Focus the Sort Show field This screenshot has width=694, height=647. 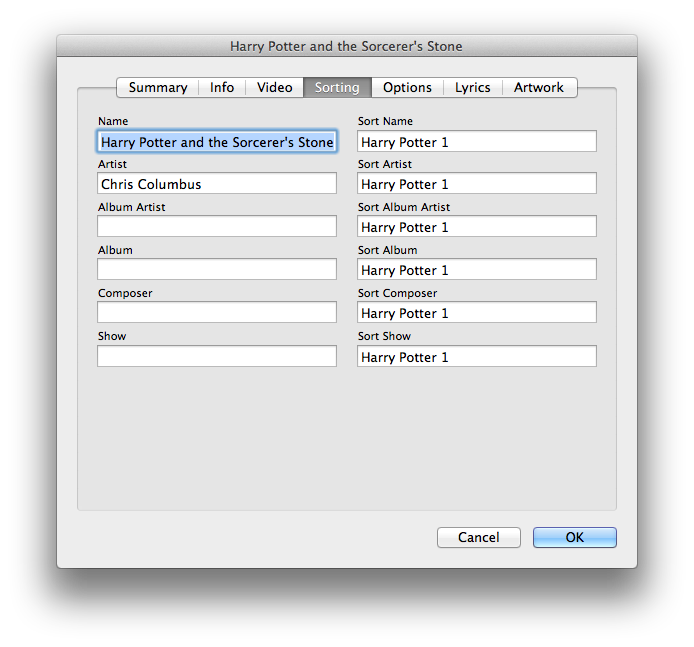point(477,356)
